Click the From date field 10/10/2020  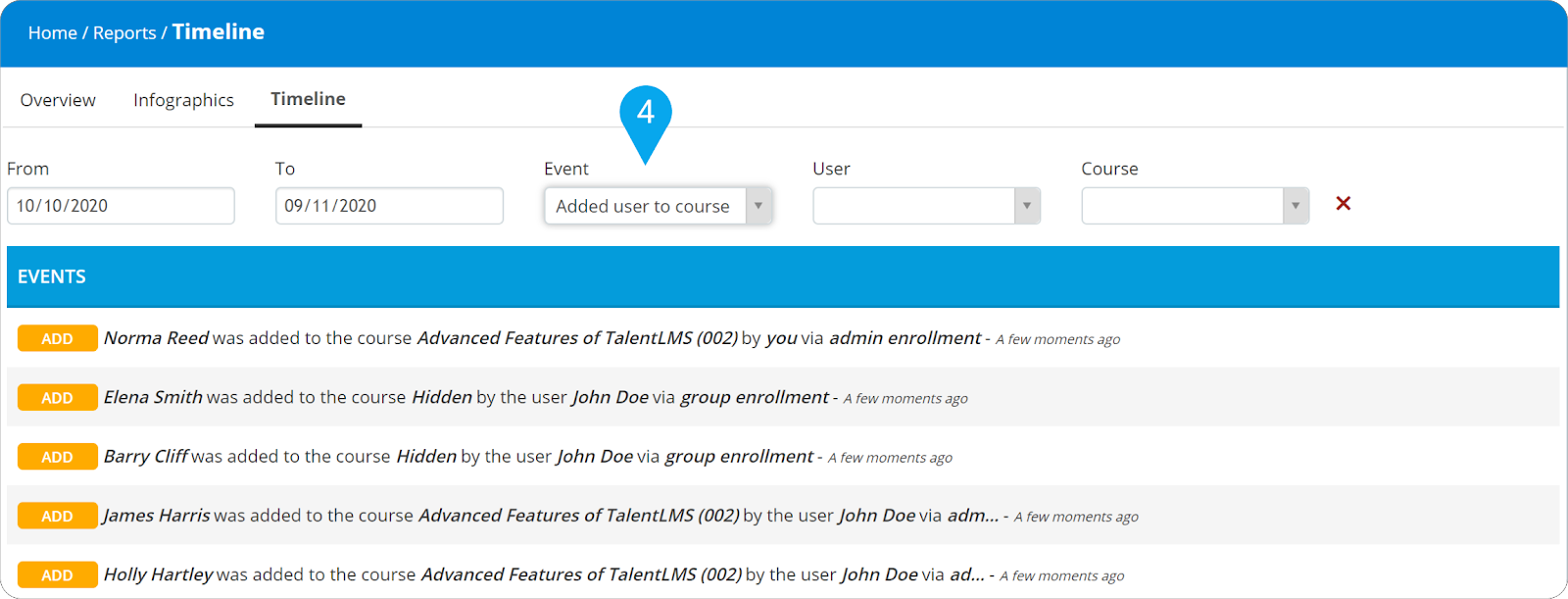pyautogui.click(x=121, y=206)
